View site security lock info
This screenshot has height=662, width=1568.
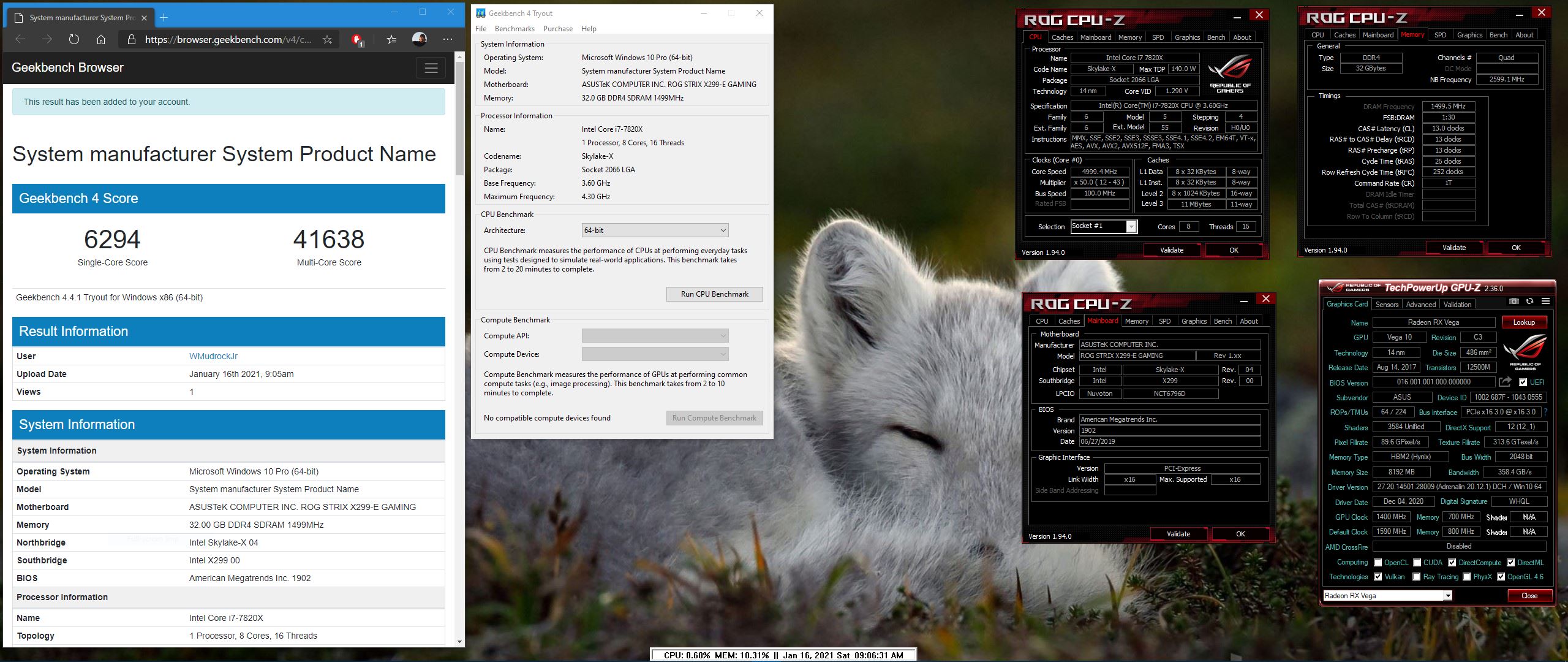pos(131,39)
